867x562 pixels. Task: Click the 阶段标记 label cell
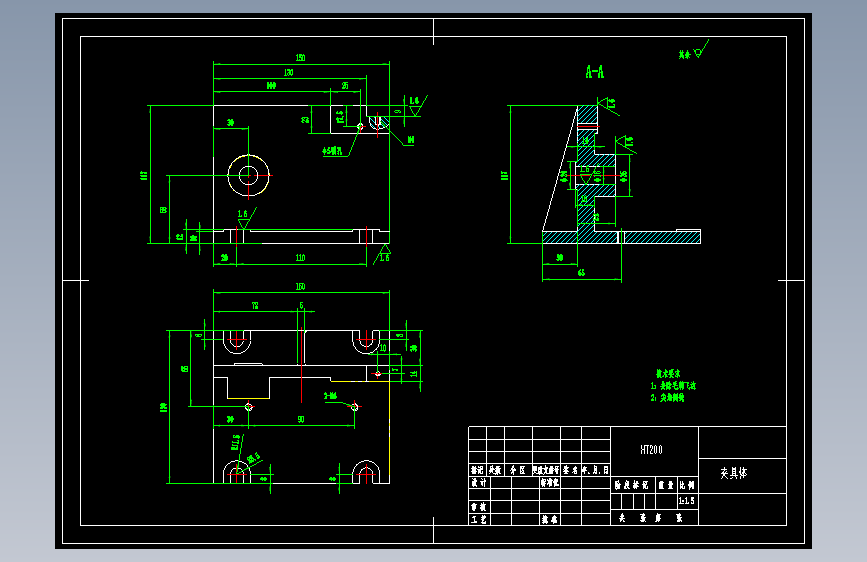631,485
